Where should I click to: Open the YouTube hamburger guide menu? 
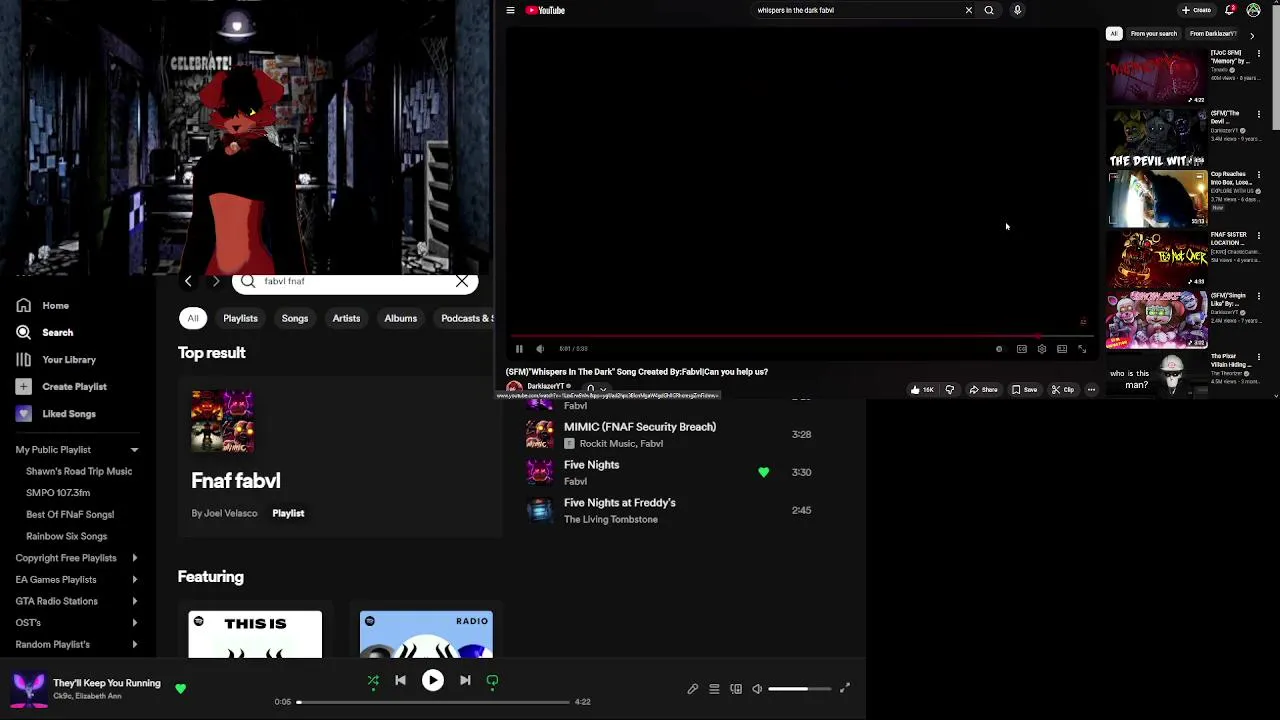pyautogui.click(x=510, y=10)
